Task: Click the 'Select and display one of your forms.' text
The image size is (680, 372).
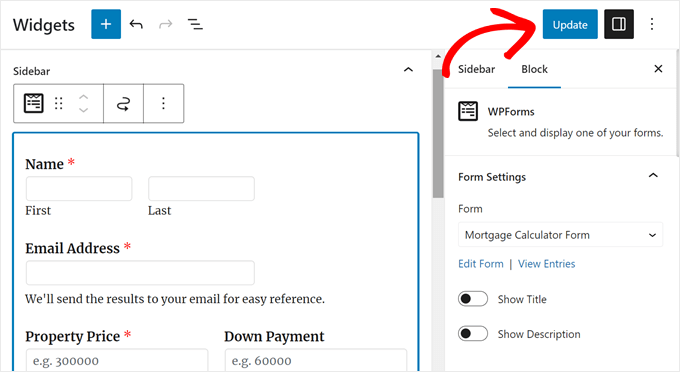Action: 575,133
